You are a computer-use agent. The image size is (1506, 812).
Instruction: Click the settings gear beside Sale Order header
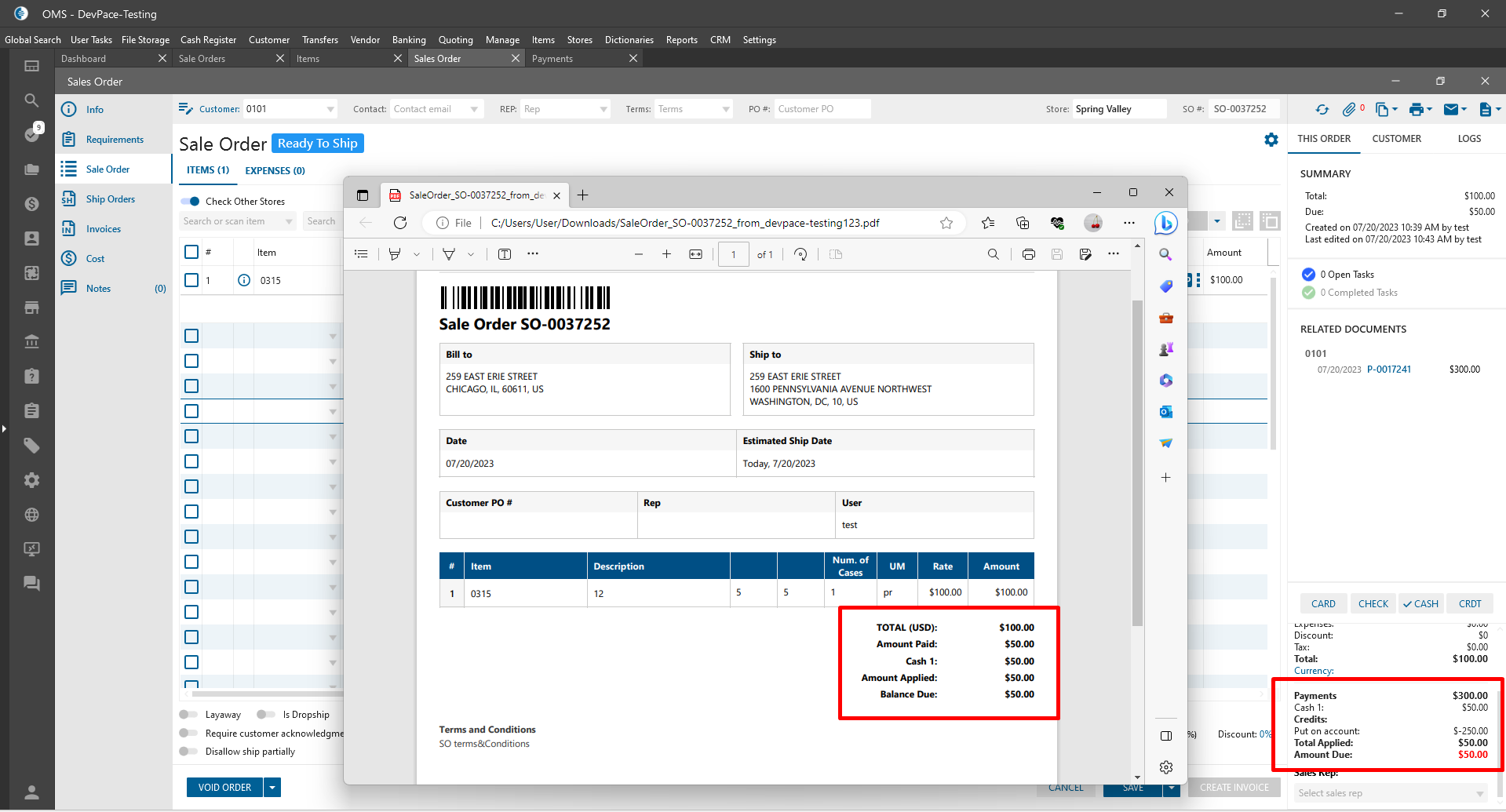(x=1271, y=140)
